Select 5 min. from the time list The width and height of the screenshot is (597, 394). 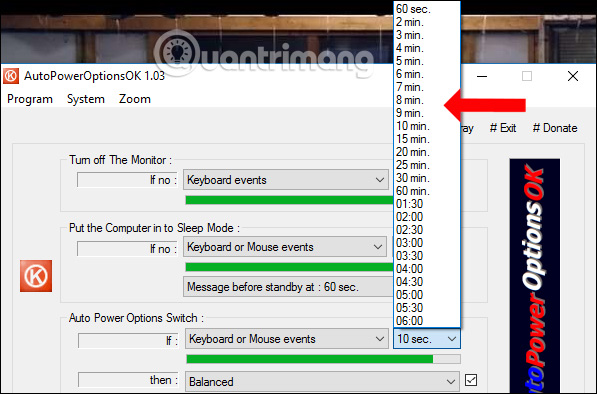[x=427, y=61]
